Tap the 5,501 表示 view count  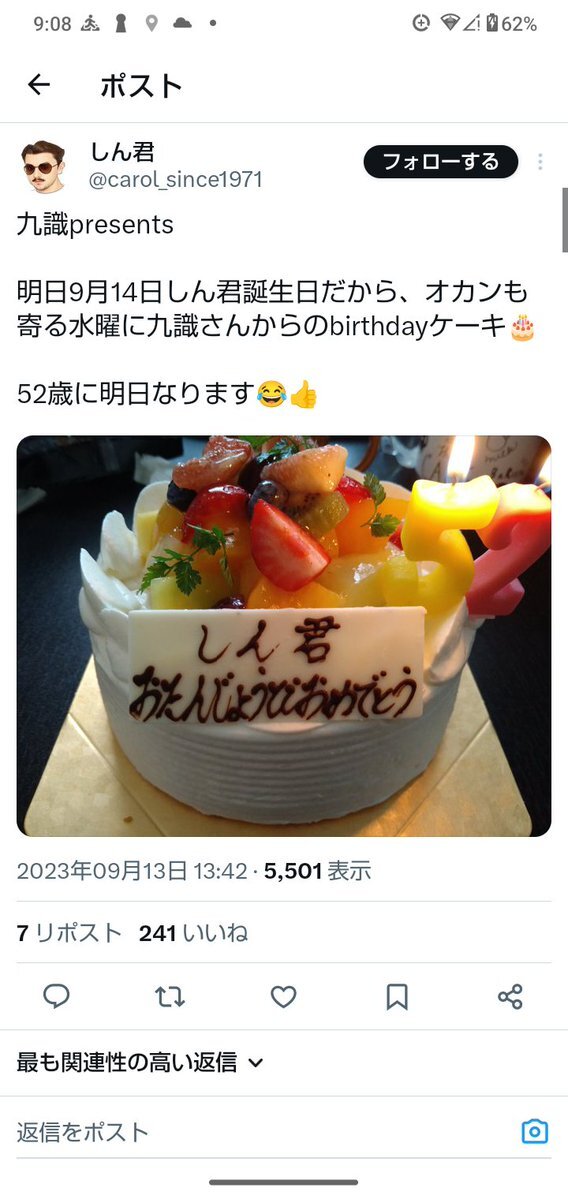[x=317, y=871]
